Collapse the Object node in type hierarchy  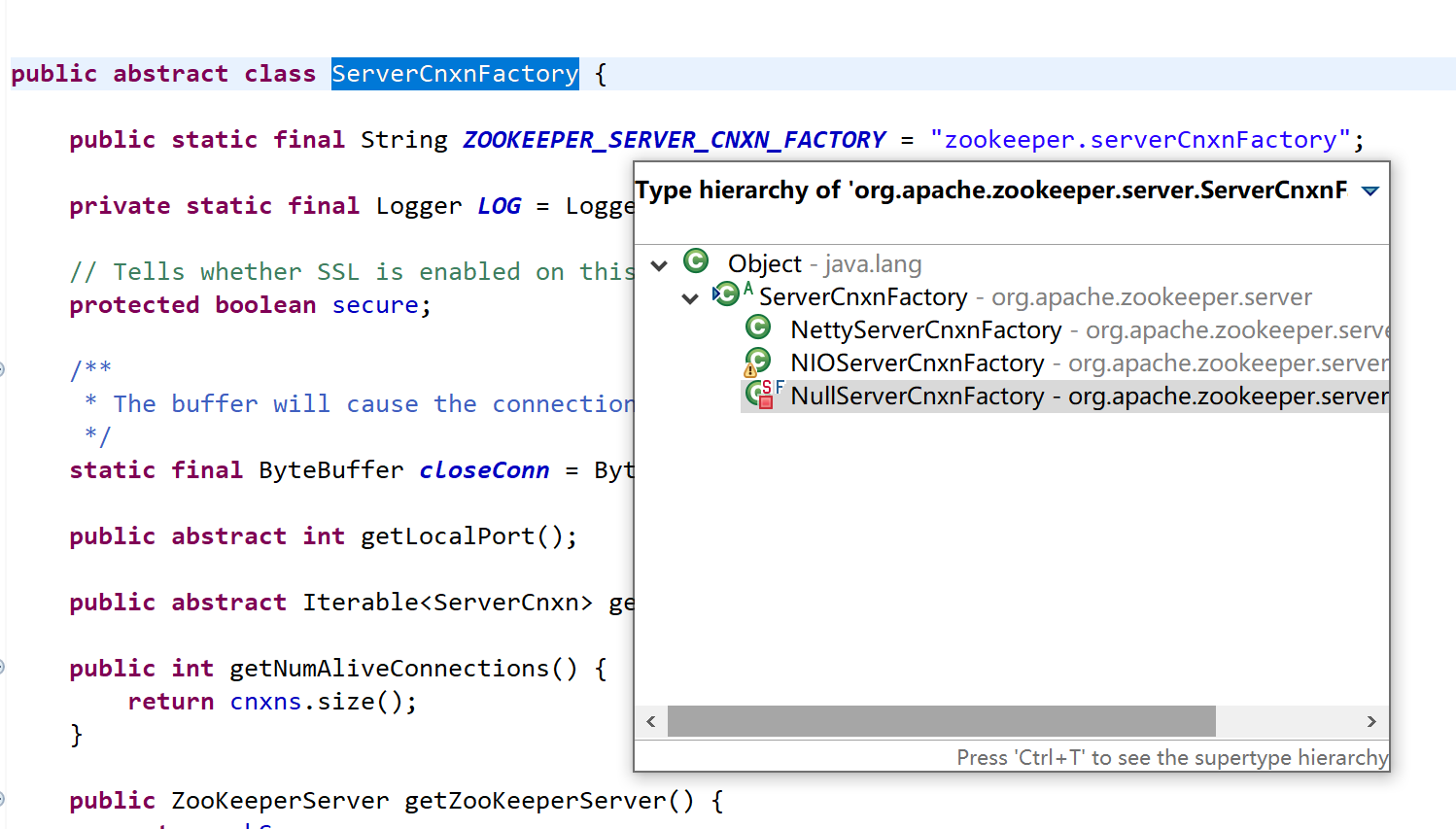[x=659, y=264]
